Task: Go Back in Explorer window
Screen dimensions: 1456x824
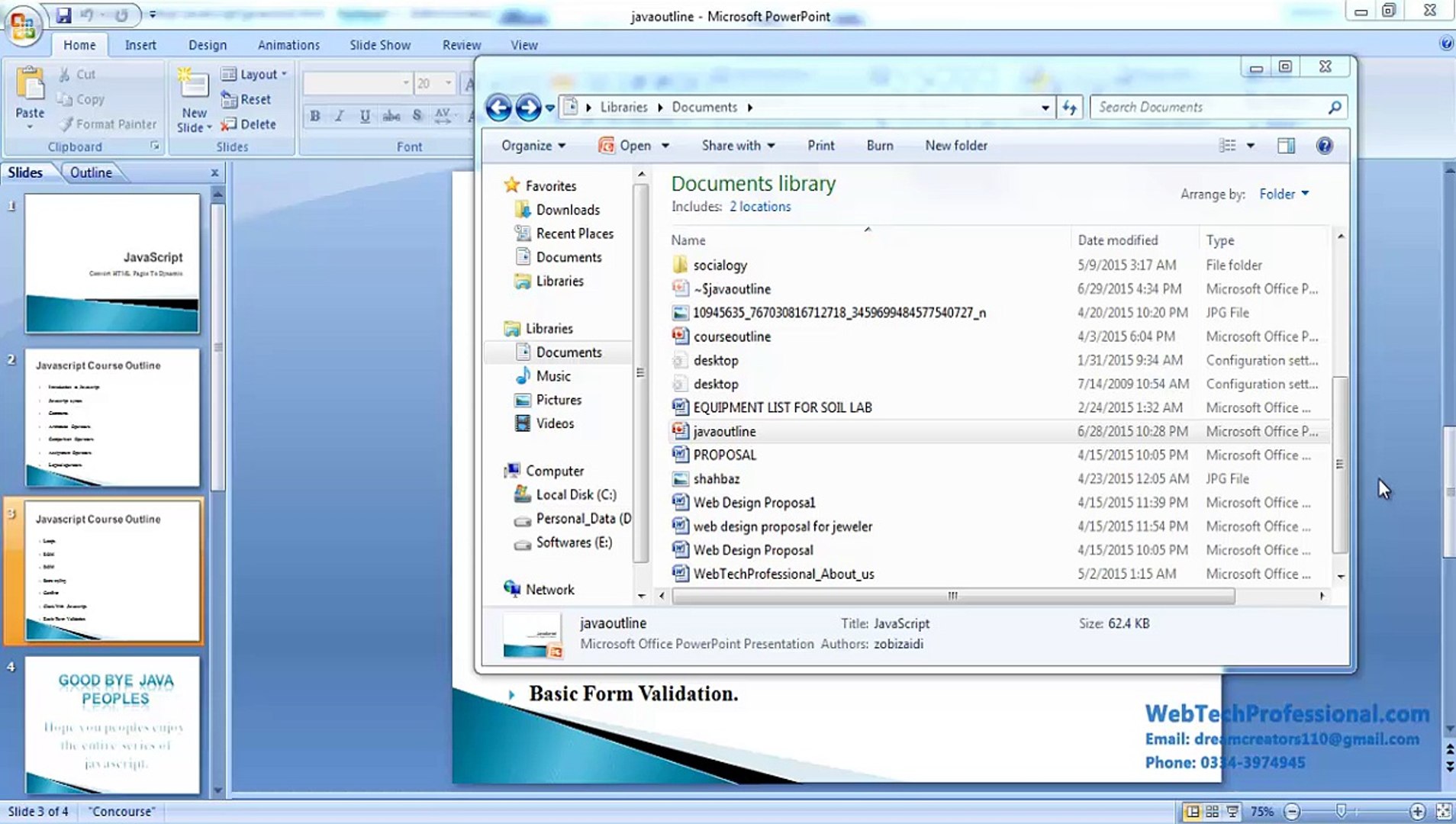Action: 499,108
